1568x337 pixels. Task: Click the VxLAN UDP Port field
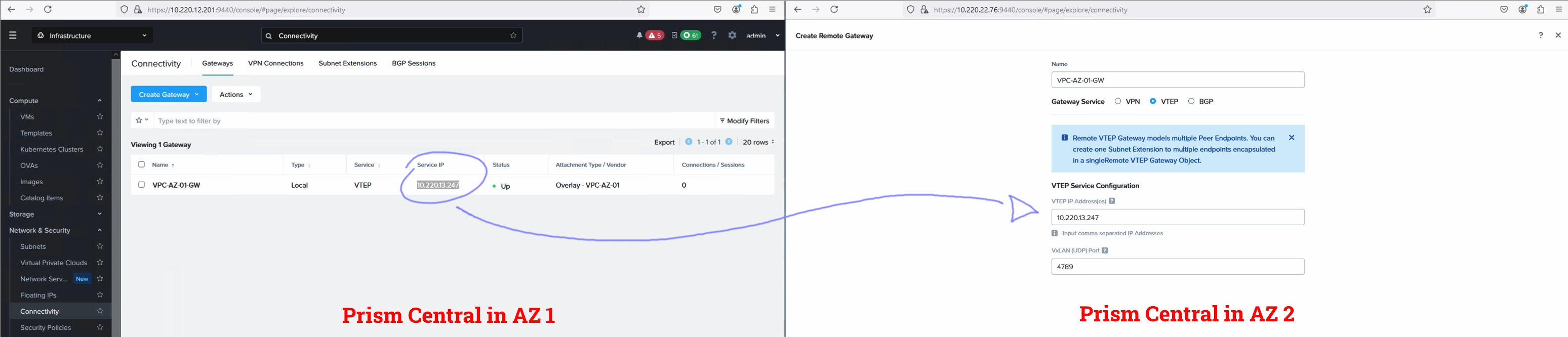point(1177,267)
